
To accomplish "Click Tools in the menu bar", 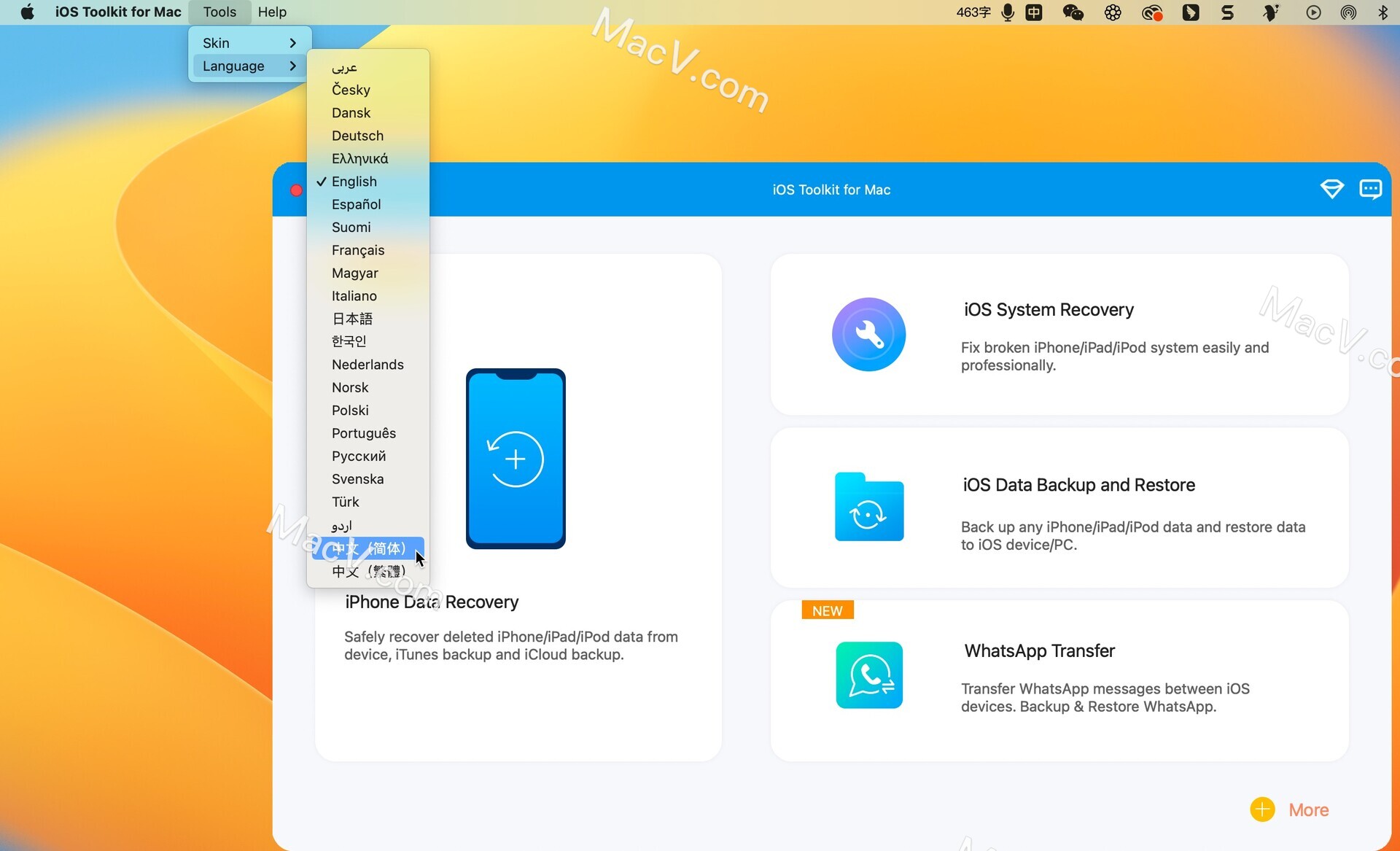I will (217, 11).
